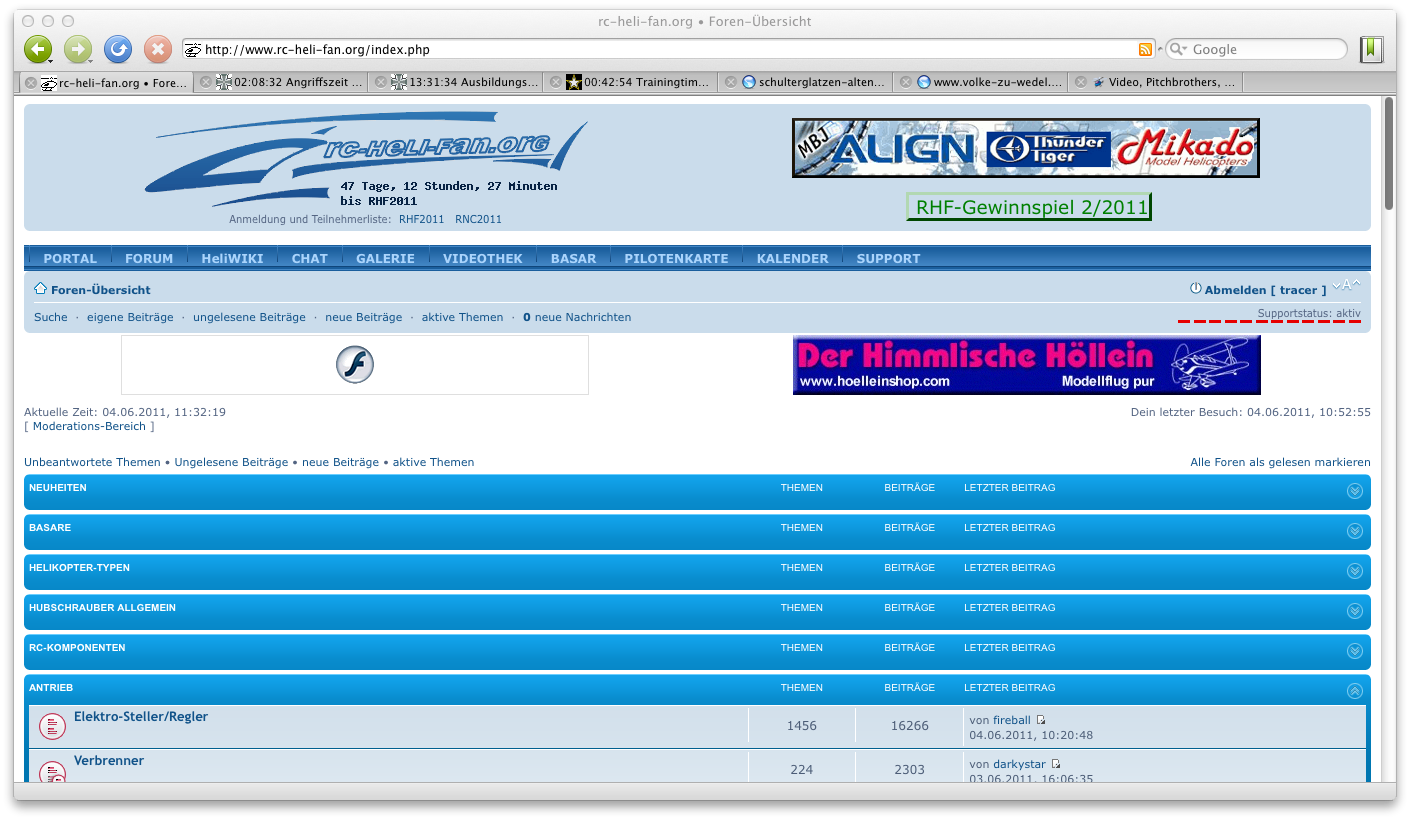1410x820 pixels.
Task: Switch to the 13:31:34 Ausbildungs tab
Action: [456, 83]
